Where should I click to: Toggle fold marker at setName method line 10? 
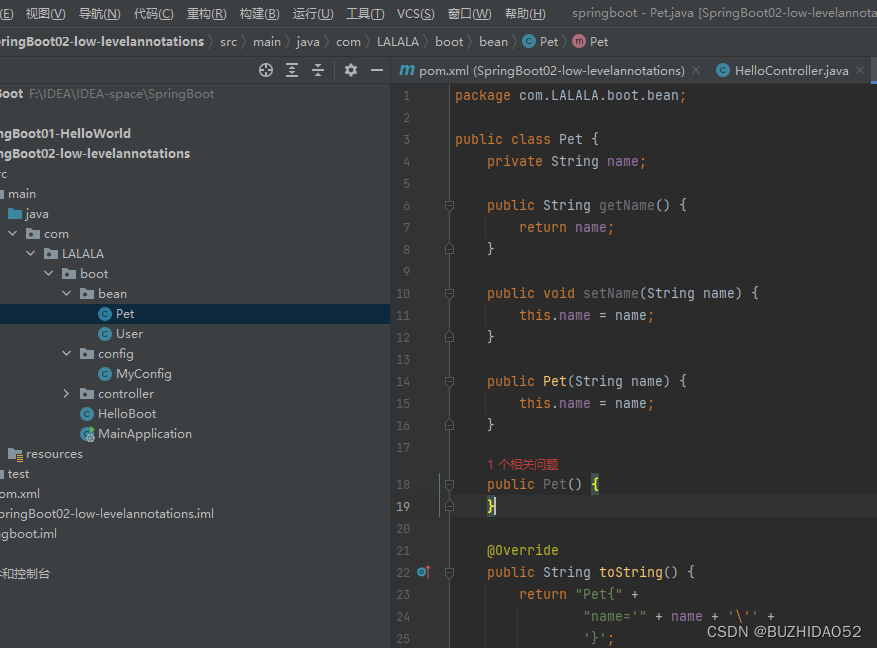[x=449, y=294]
